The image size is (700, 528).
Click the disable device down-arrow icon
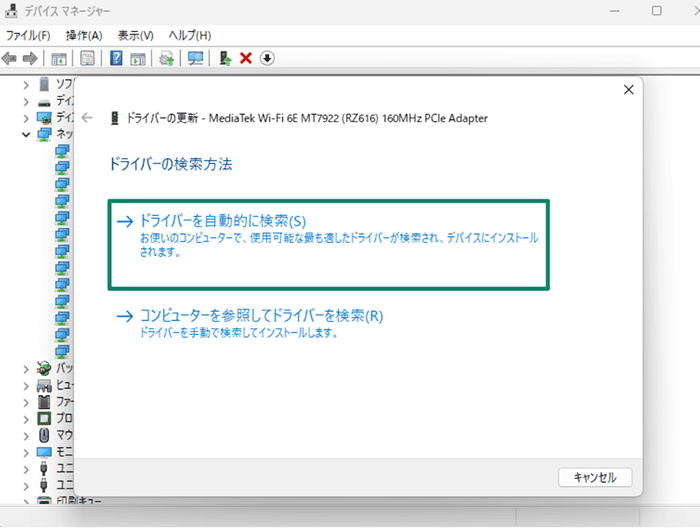point(267,58)
